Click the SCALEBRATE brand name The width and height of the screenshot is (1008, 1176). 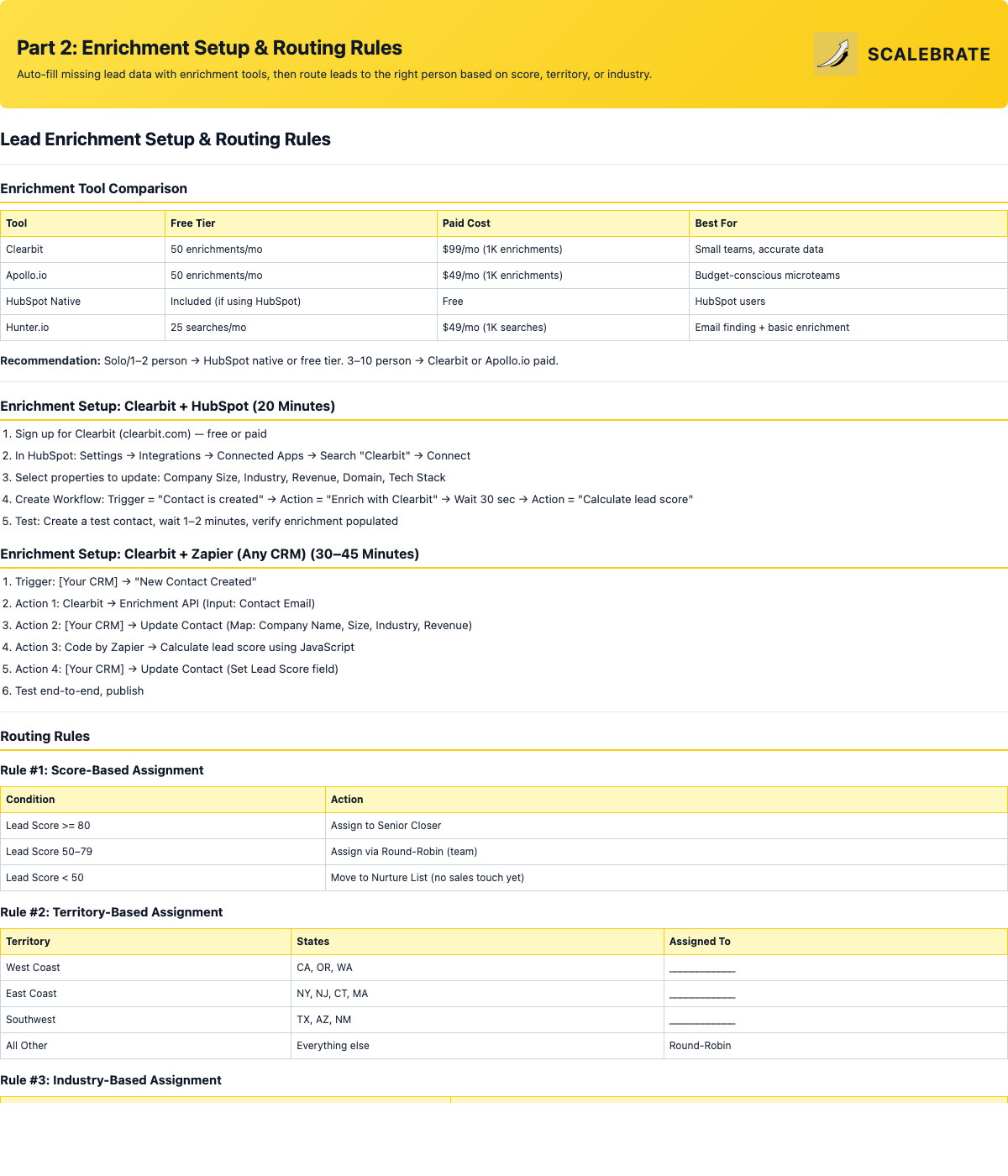click(929, 55)
